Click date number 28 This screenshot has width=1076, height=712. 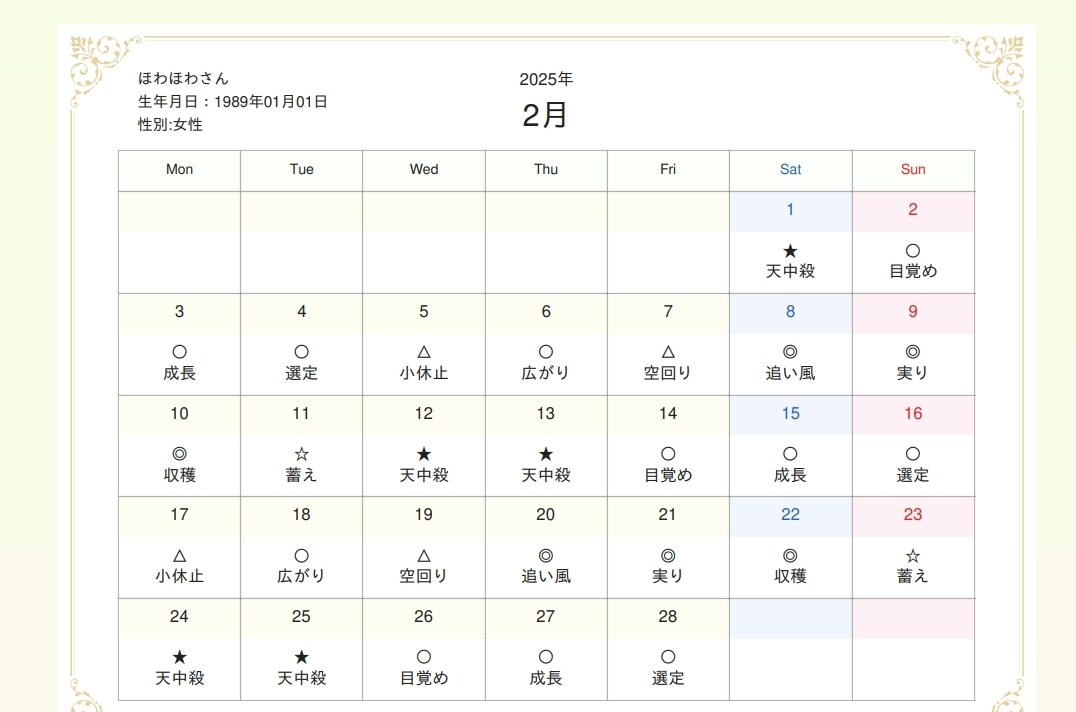pyautogui.click(x=668, y=617)
